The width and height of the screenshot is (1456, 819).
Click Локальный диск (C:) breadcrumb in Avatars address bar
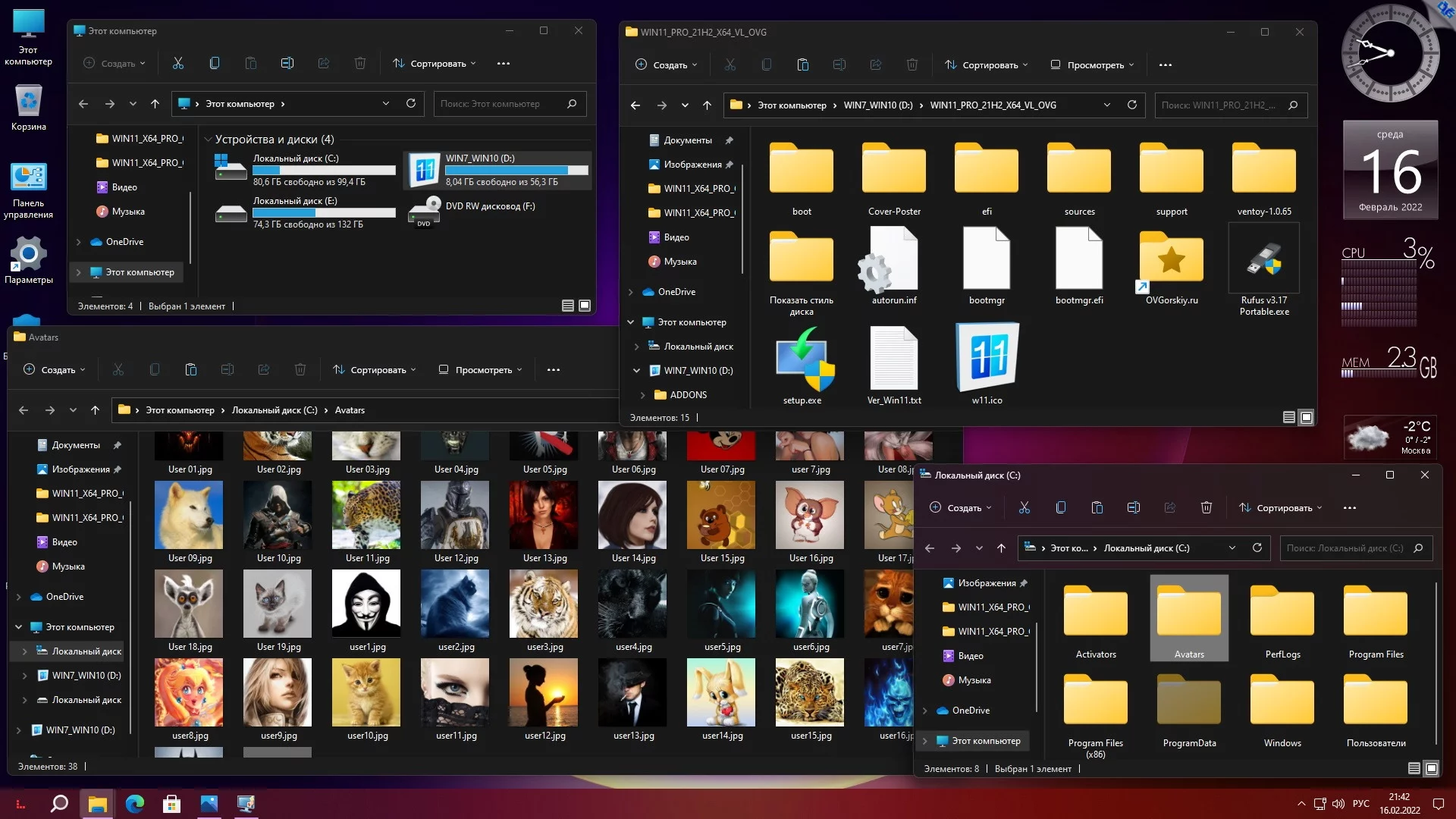tap(275, 410)
